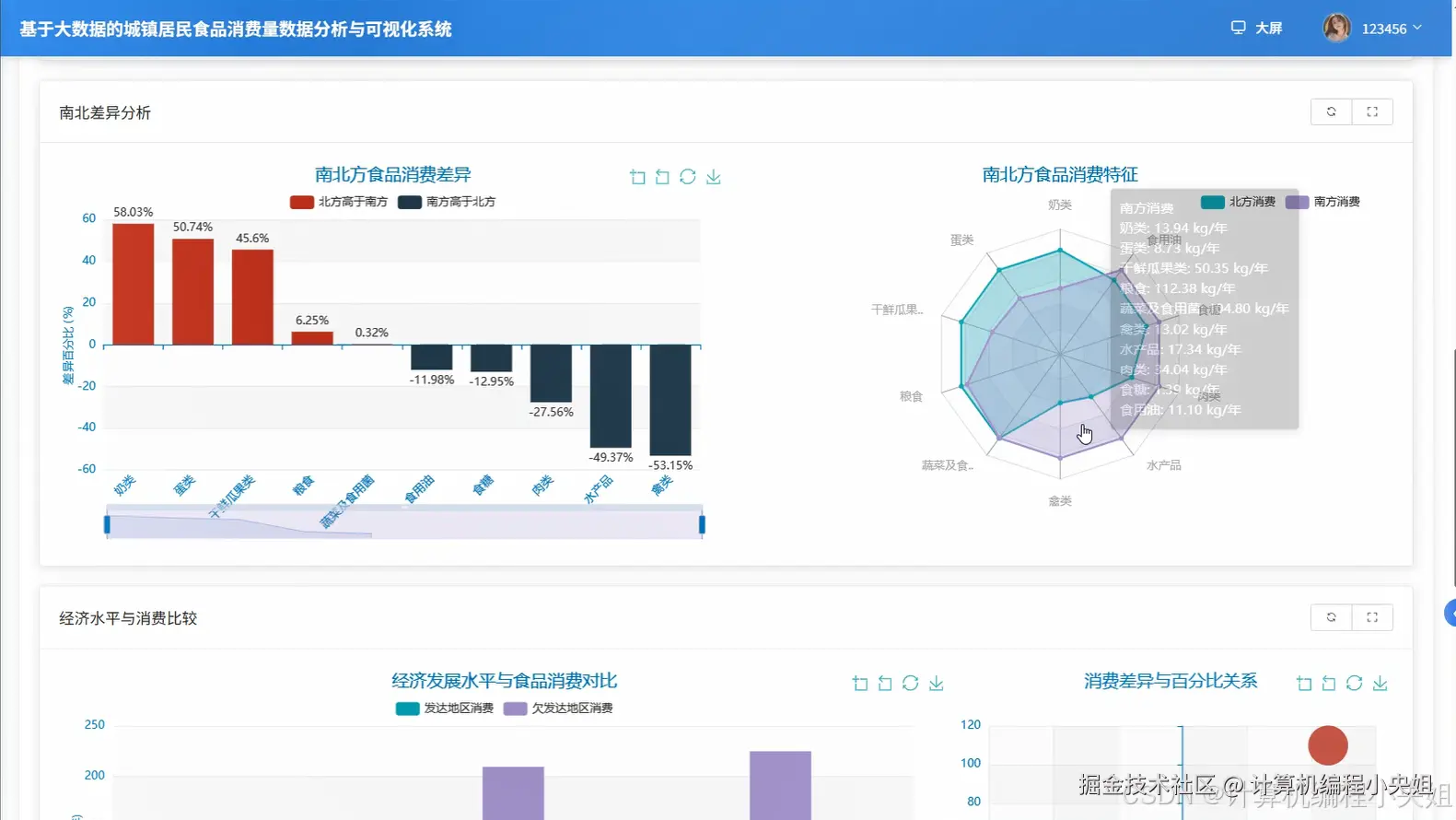Screen dimensions: 1456x820
Task: Click the -12.95% value label
Action: [x=492, y=381]
